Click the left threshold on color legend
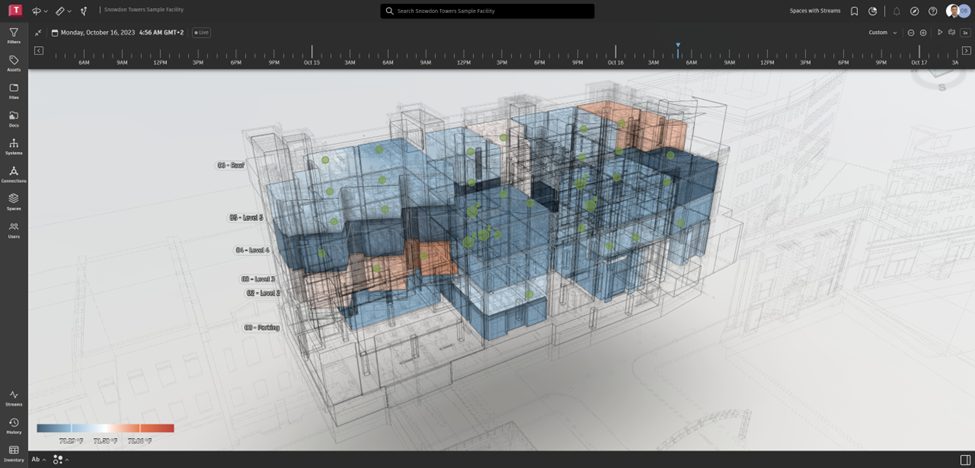Image resolution: width=975 pixels, height=468 pixels. pyautogui.click(x=72, y=428)
